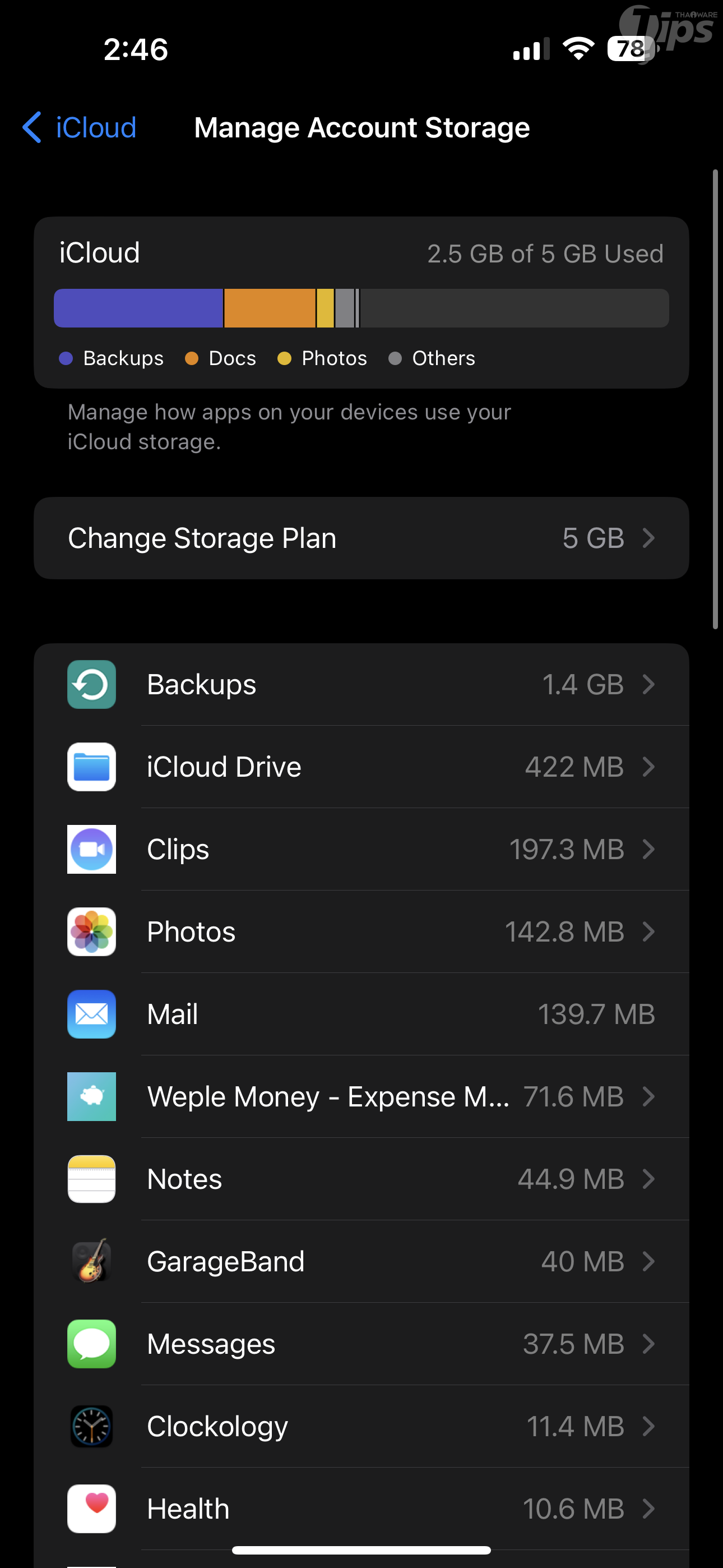Click the vertical scrollbar indicator
This screenshot has height=1568, width=723.
(715, 399)
